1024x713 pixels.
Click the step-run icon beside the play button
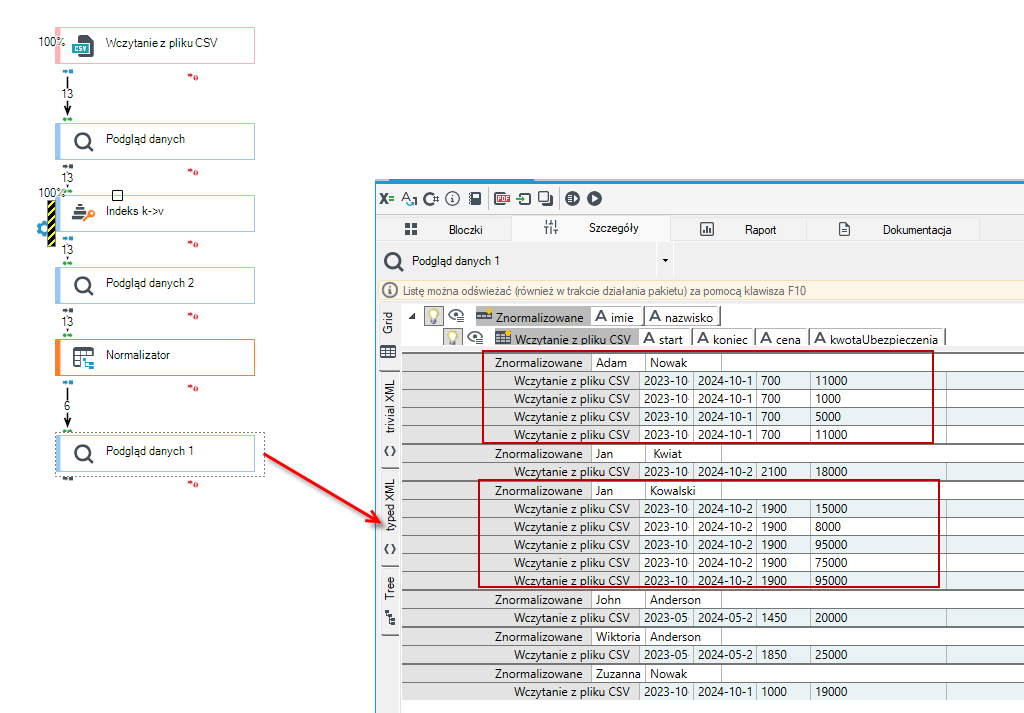573,198
